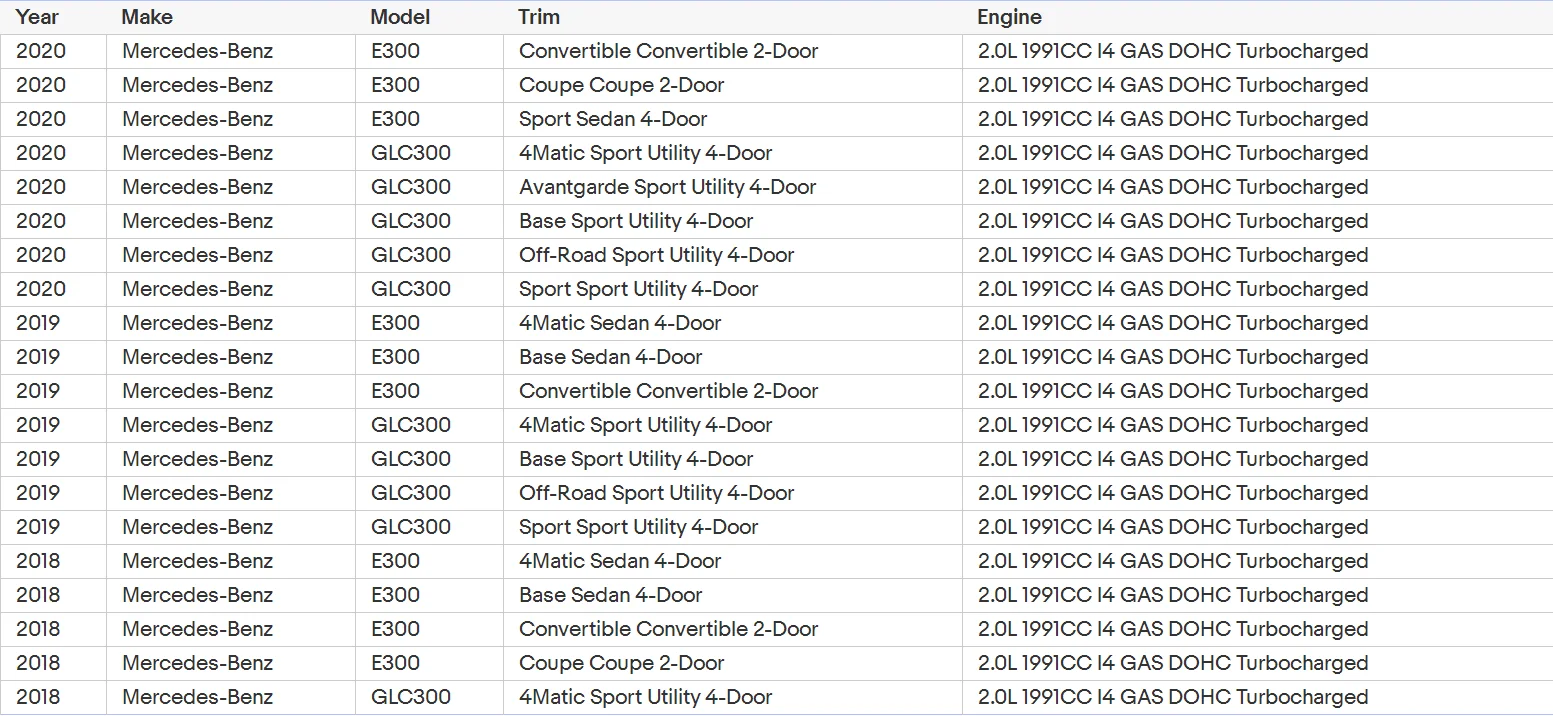Click the engine cell in the Avantgarde row

[1172, 187]
